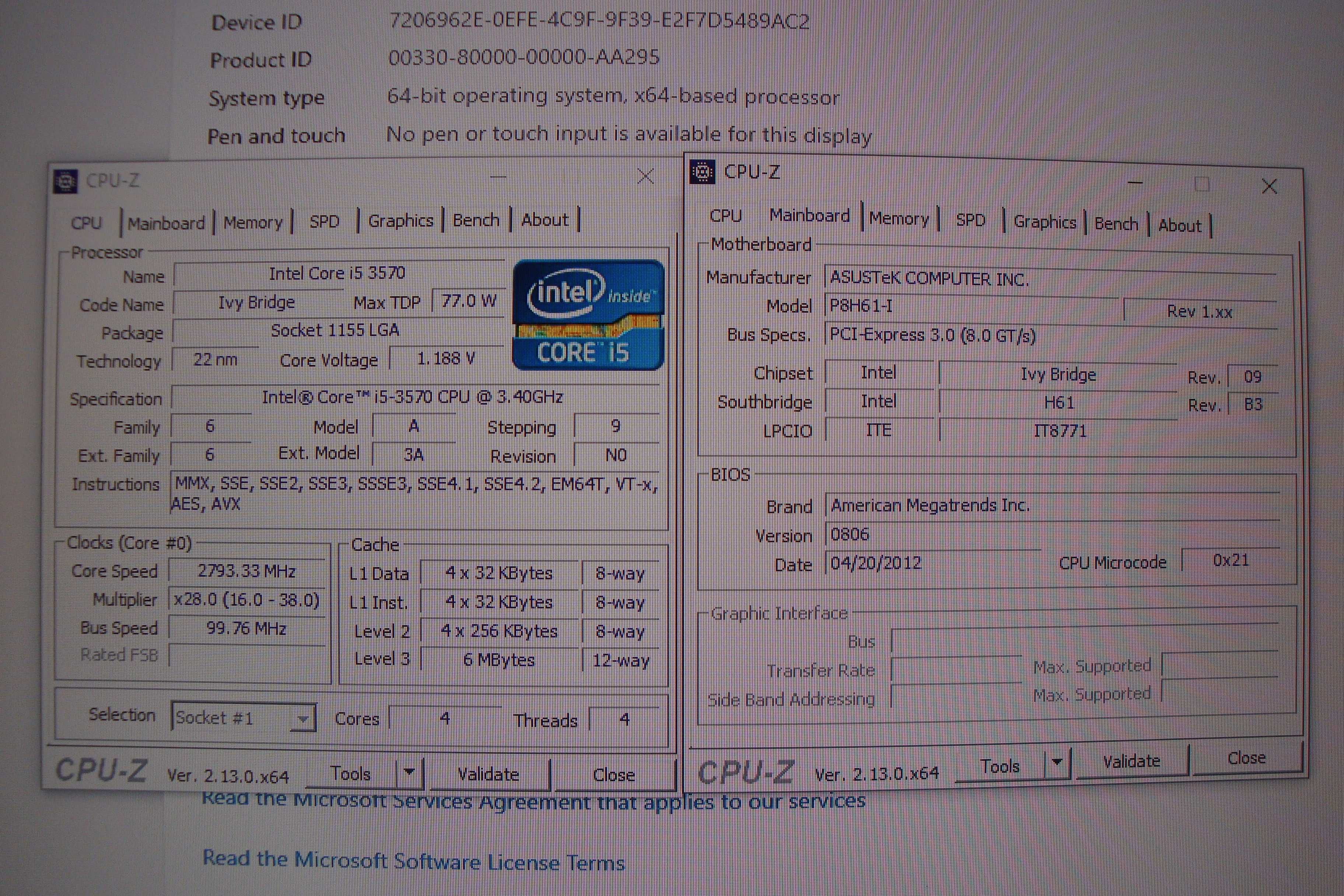
Task: Click the motherboard Model value P8H61-I
Action: 972,306
